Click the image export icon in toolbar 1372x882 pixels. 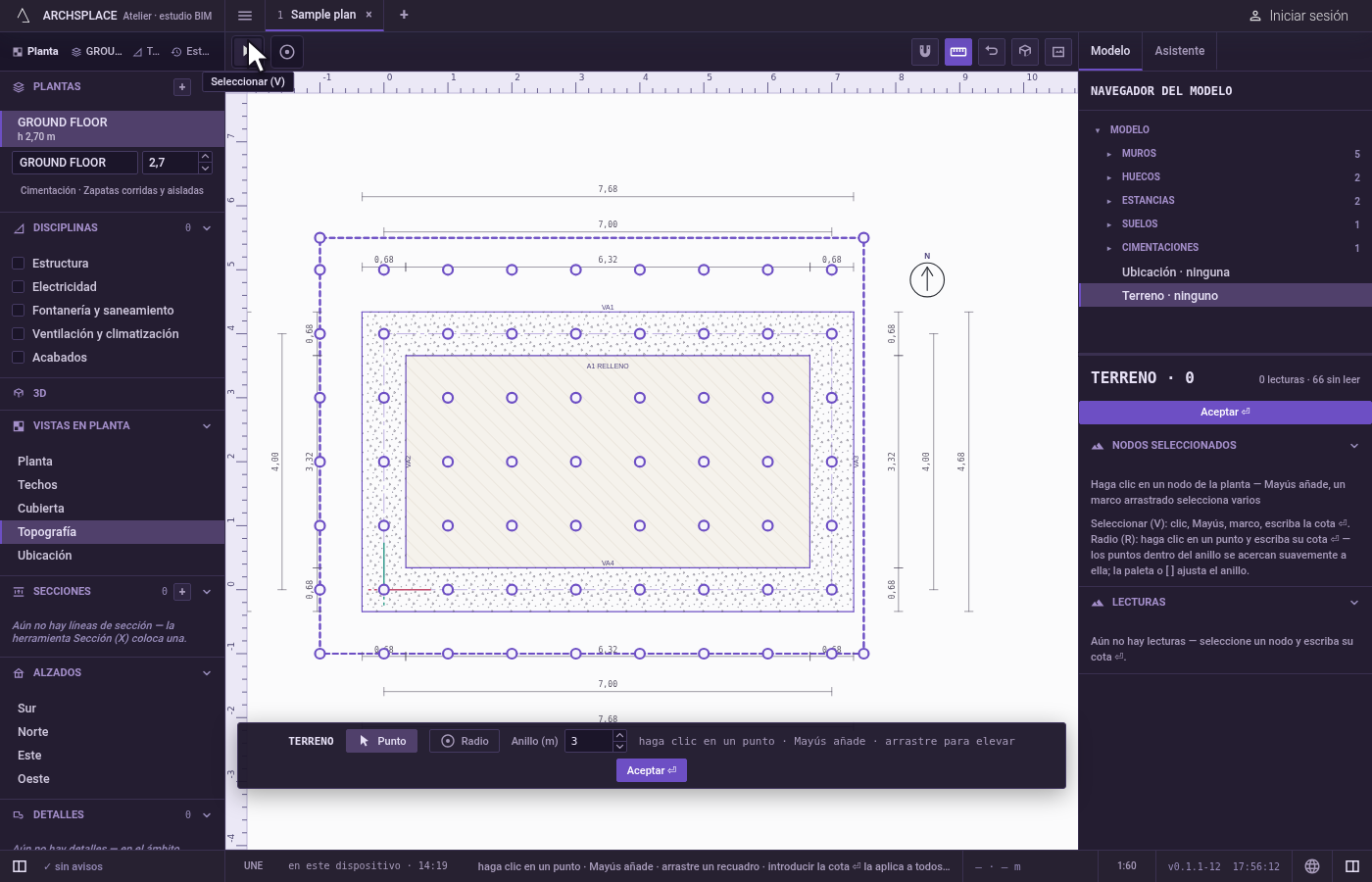(x=1058, y=52)
